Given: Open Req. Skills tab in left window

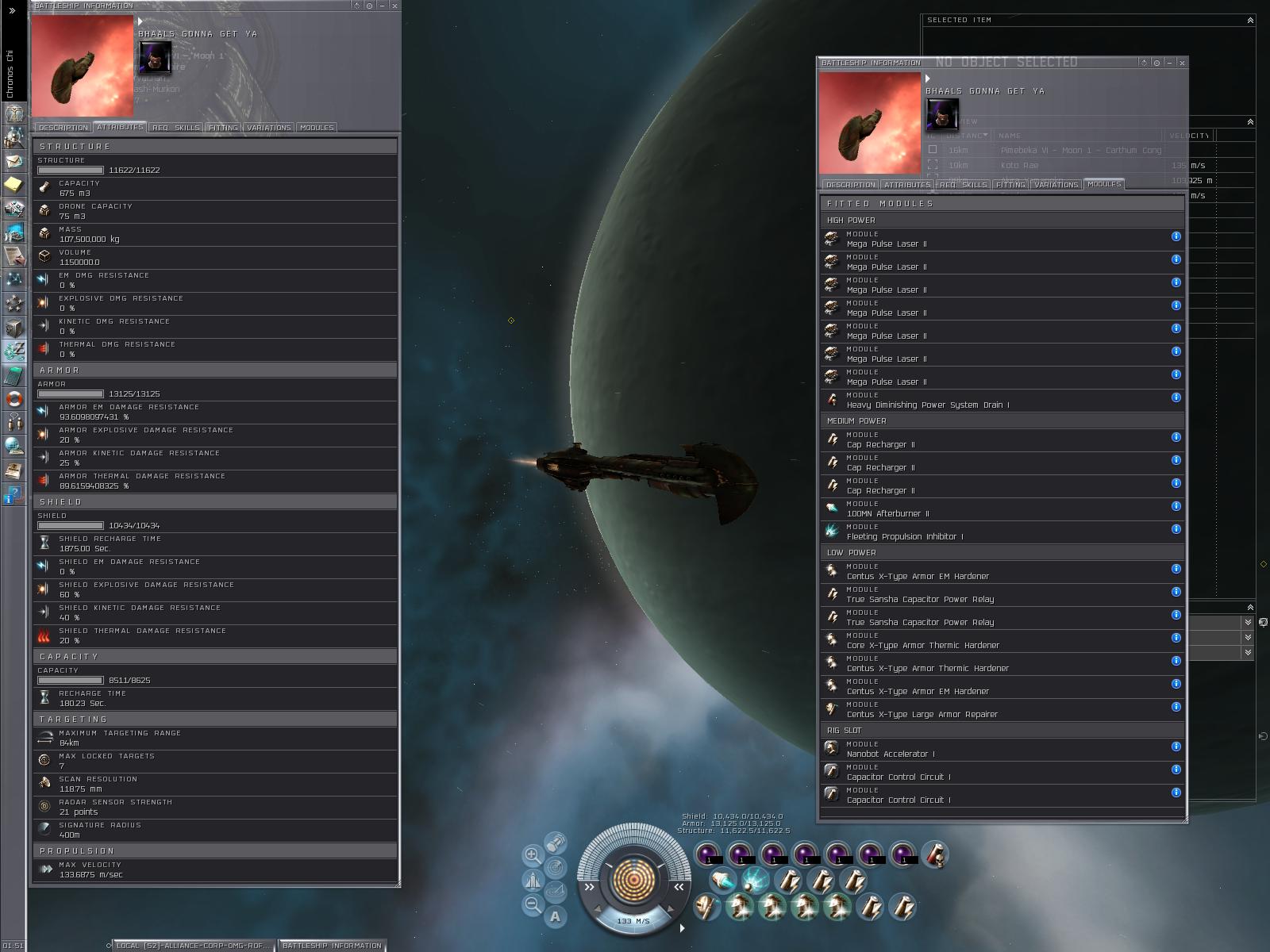Looking at the screenshot, I should coord(175,128).
